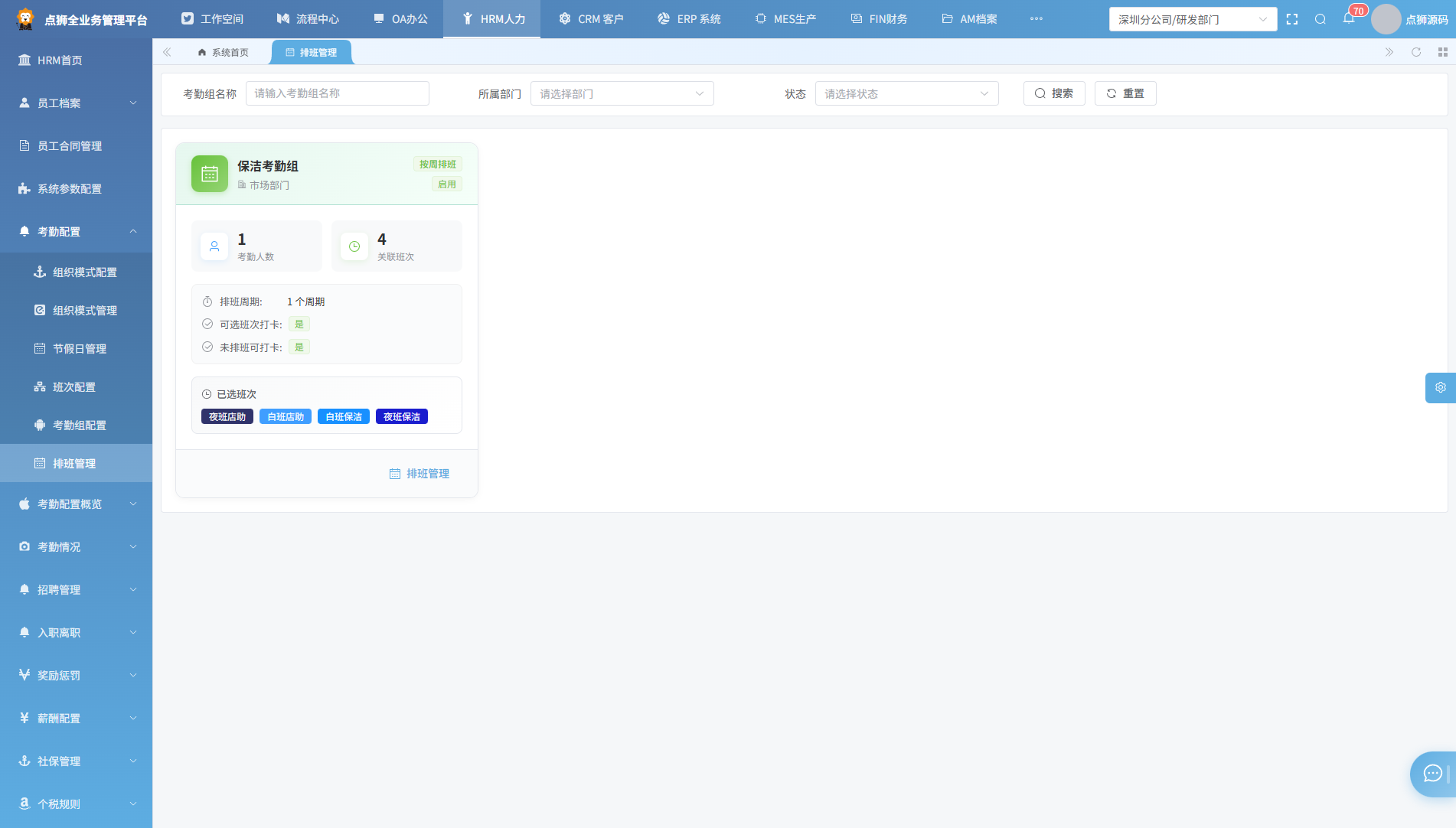Click the 启用 status tag

(x=447, y=184)
